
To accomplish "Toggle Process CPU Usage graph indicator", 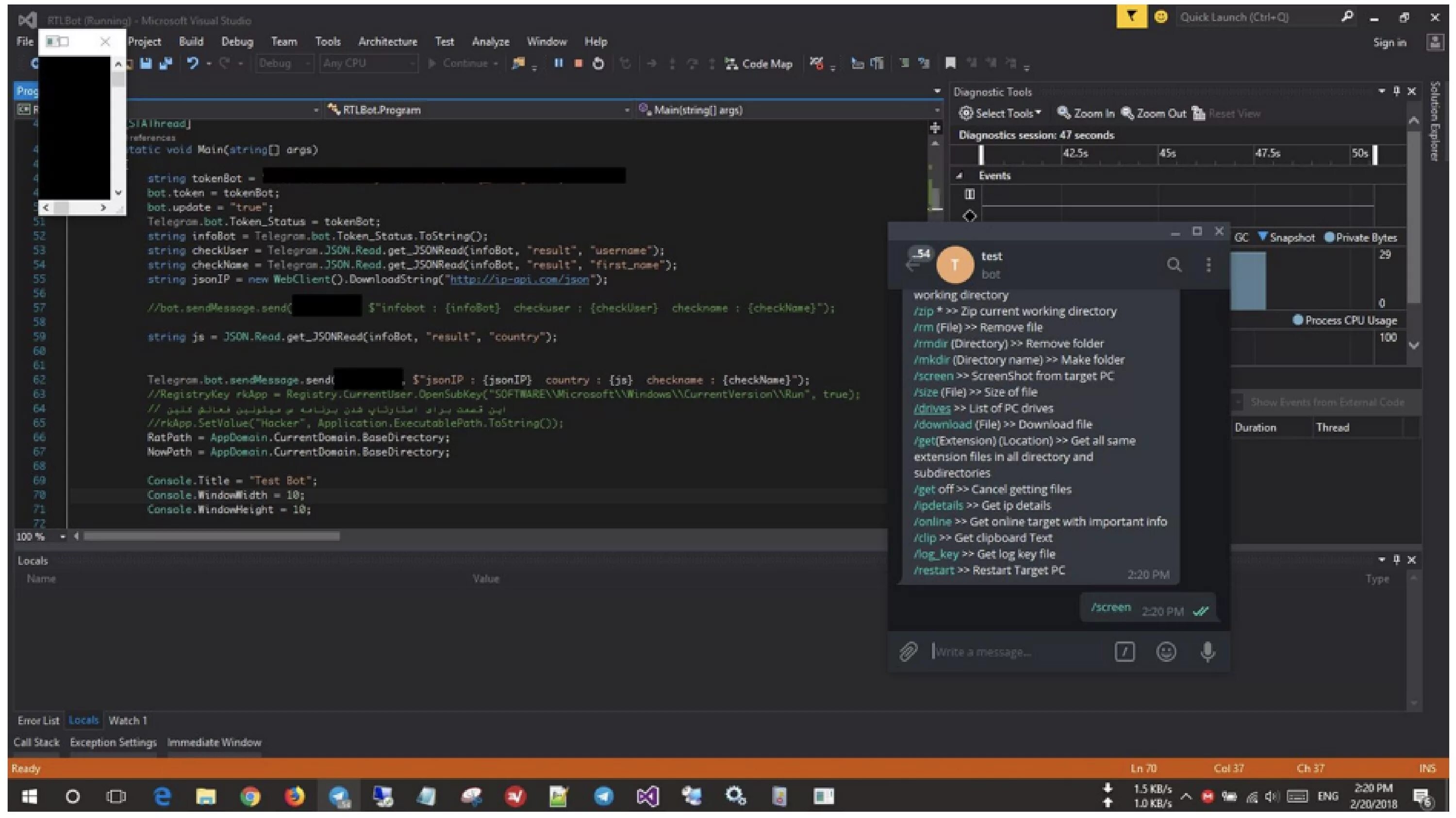I will pos(1298,320).
